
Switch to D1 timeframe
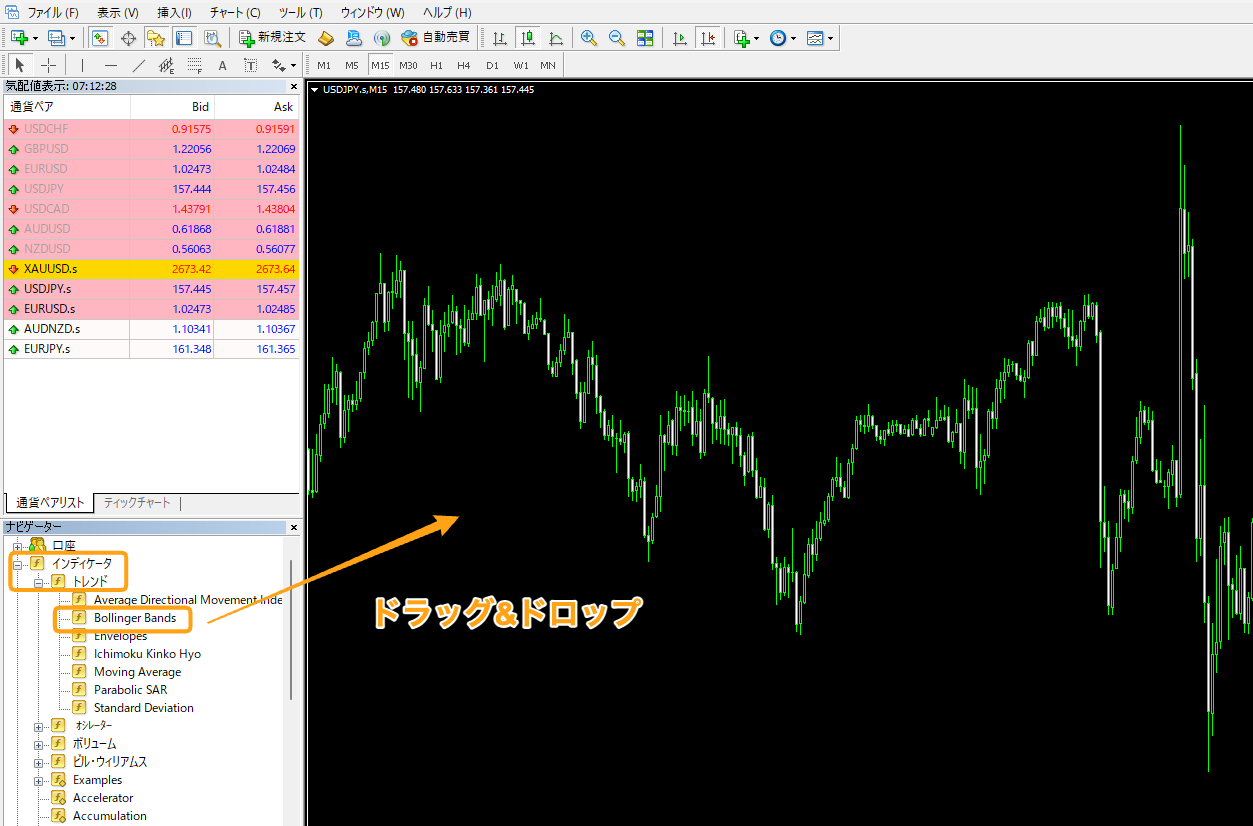[x=492, y=65]
